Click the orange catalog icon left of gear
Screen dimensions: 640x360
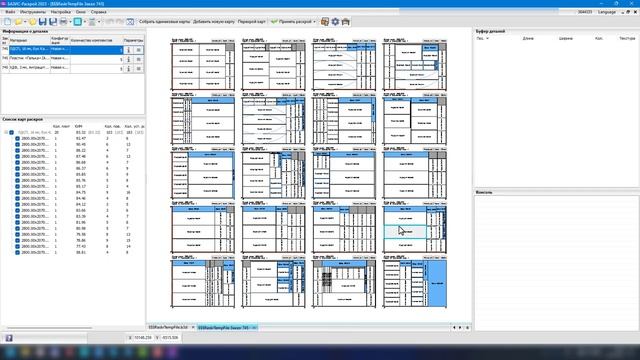[x=325, y=22]
